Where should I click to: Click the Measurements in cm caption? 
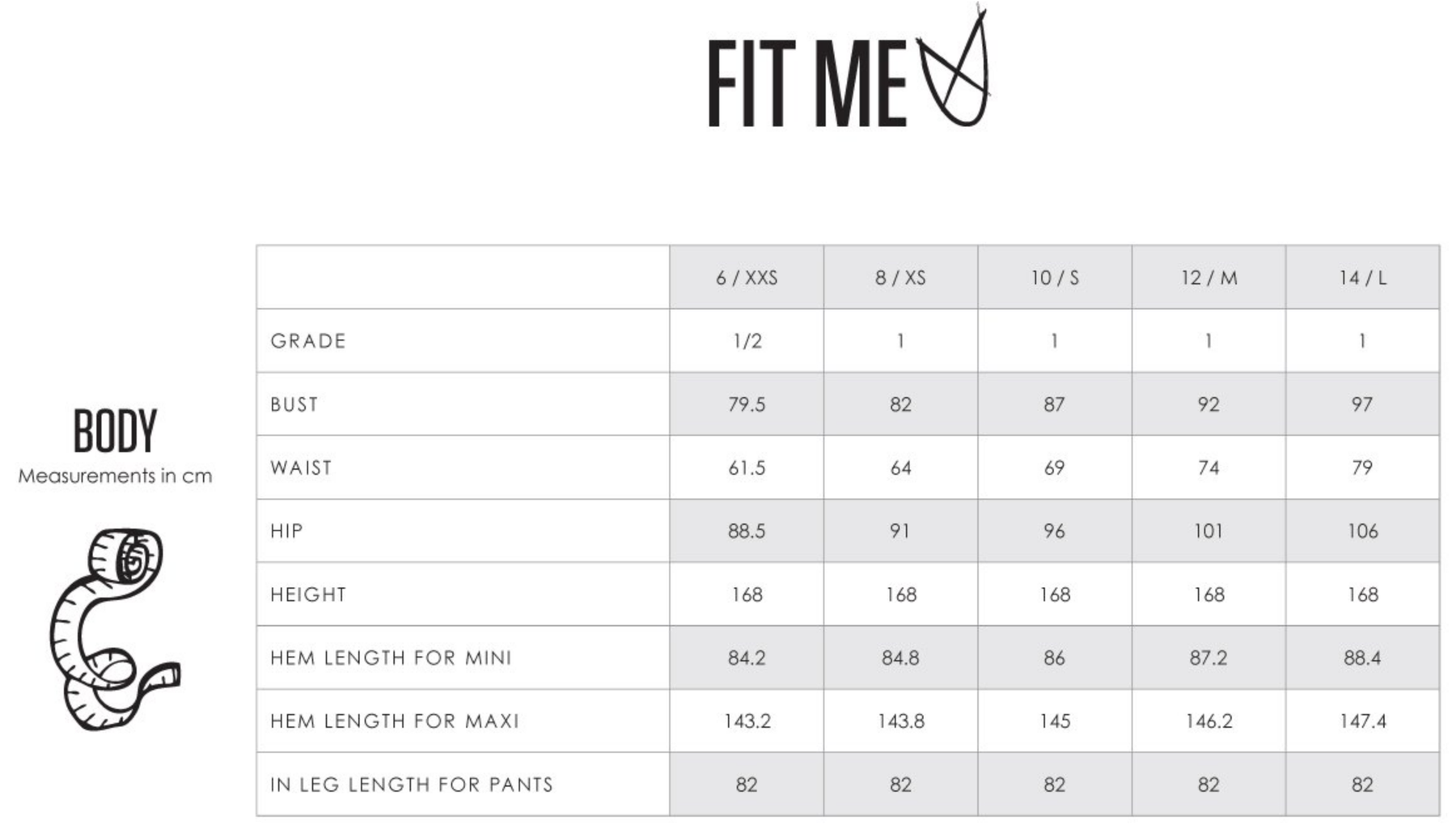[x=115, y=476]
